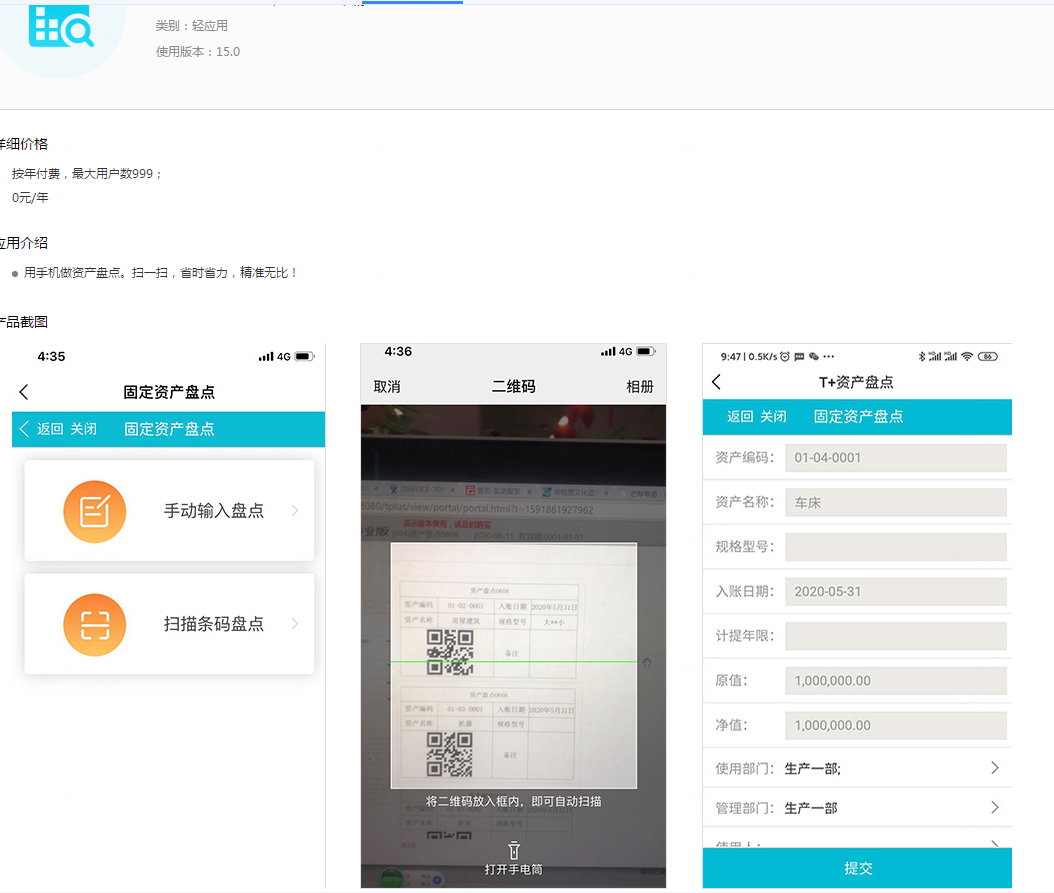Click the flashlight icon in scanner

(514, 851)
